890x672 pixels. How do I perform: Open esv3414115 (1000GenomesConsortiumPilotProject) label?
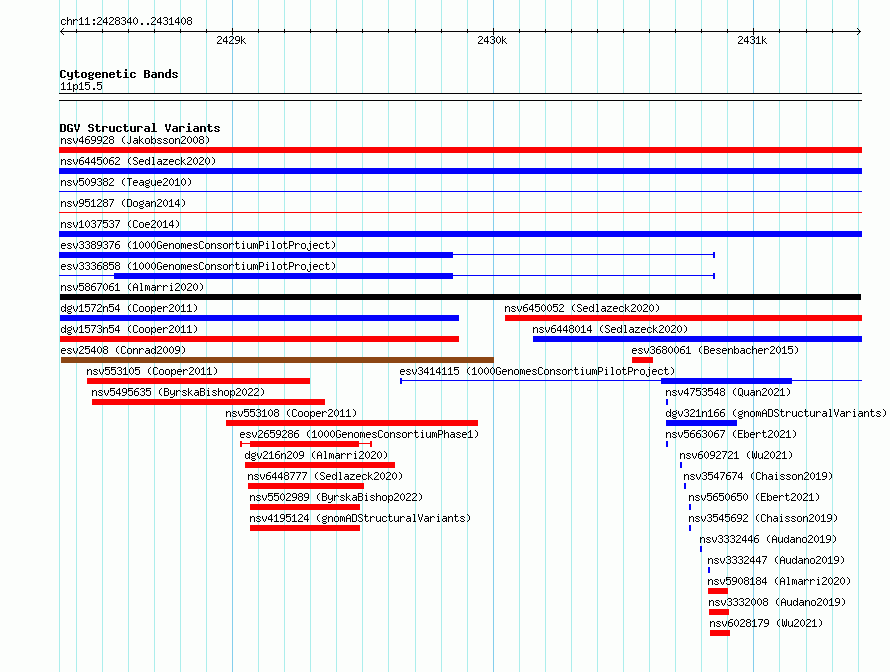pos(537,371)
